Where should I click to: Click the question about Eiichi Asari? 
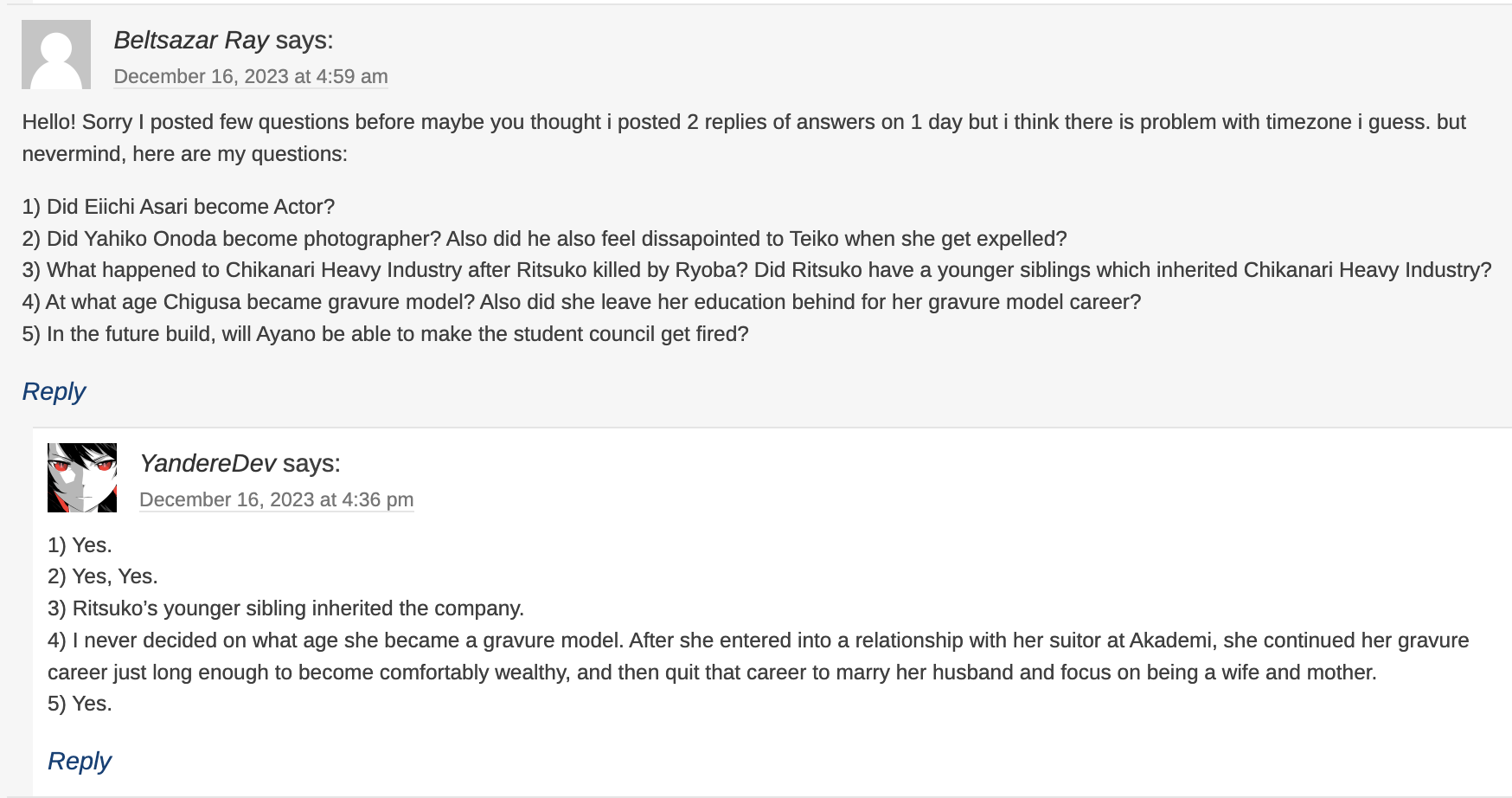178,207
